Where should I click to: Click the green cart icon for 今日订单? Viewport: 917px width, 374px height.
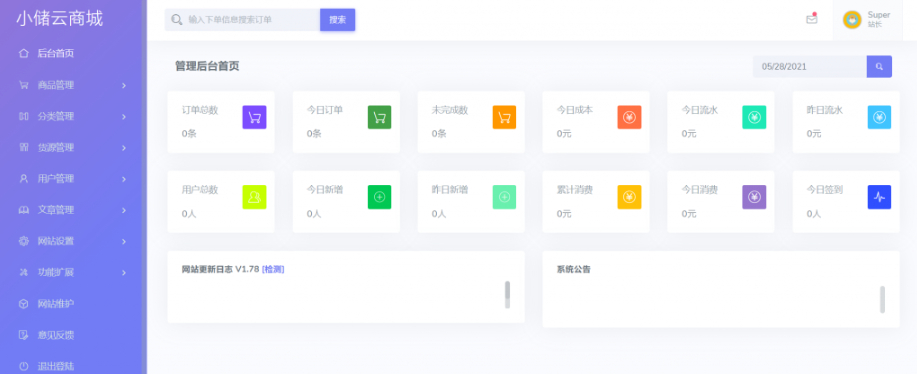pyautogui.click(x=380, y=117)
